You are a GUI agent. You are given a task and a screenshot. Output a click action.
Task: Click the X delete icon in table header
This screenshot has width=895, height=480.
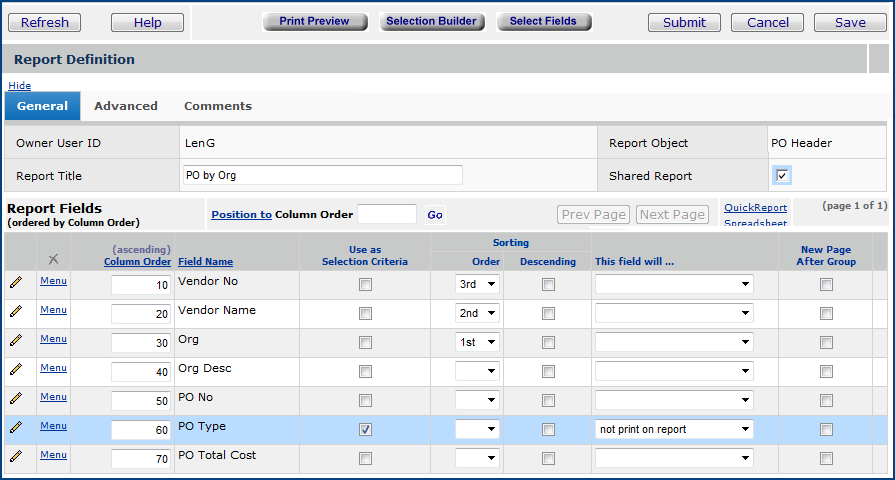(x=53, y=260)
